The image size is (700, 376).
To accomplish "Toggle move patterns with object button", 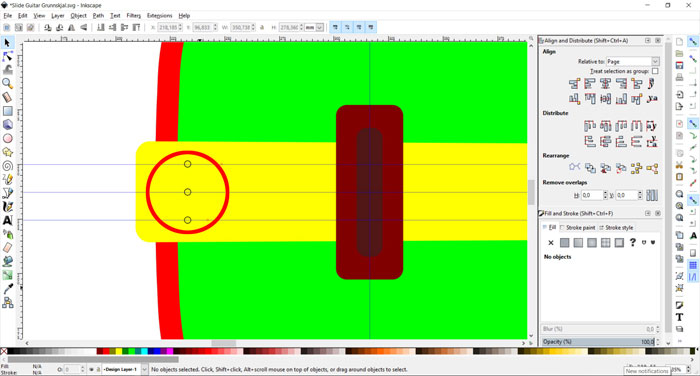I will (371, 28).
